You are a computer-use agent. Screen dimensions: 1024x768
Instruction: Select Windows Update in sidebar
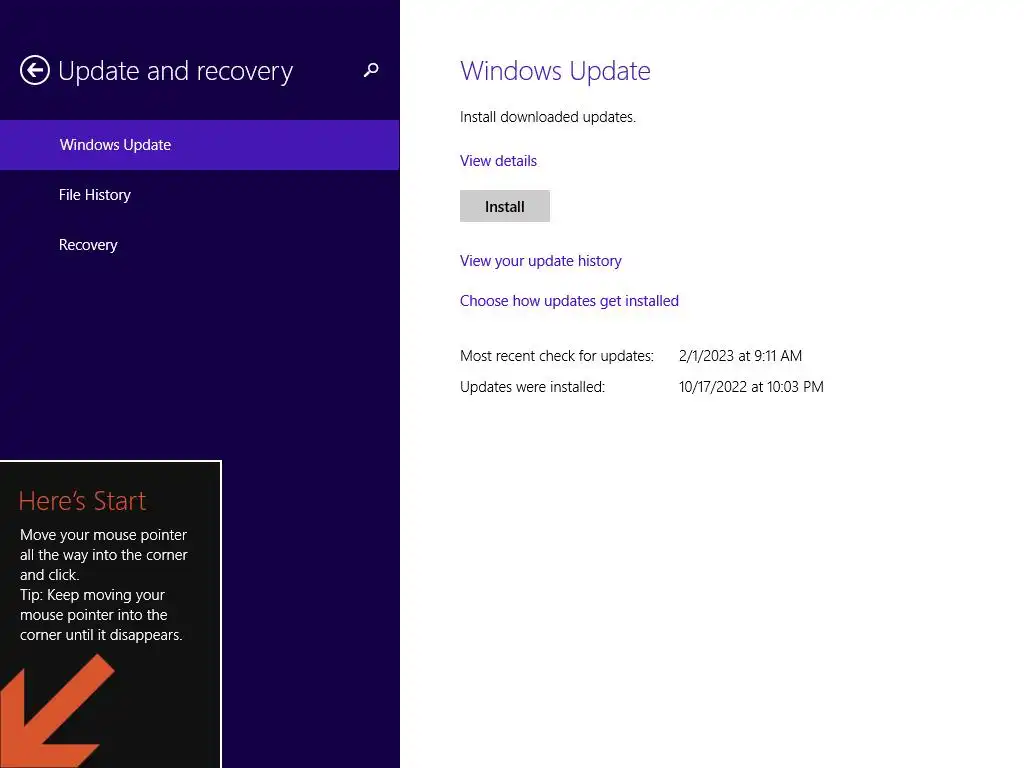(199, 145)
